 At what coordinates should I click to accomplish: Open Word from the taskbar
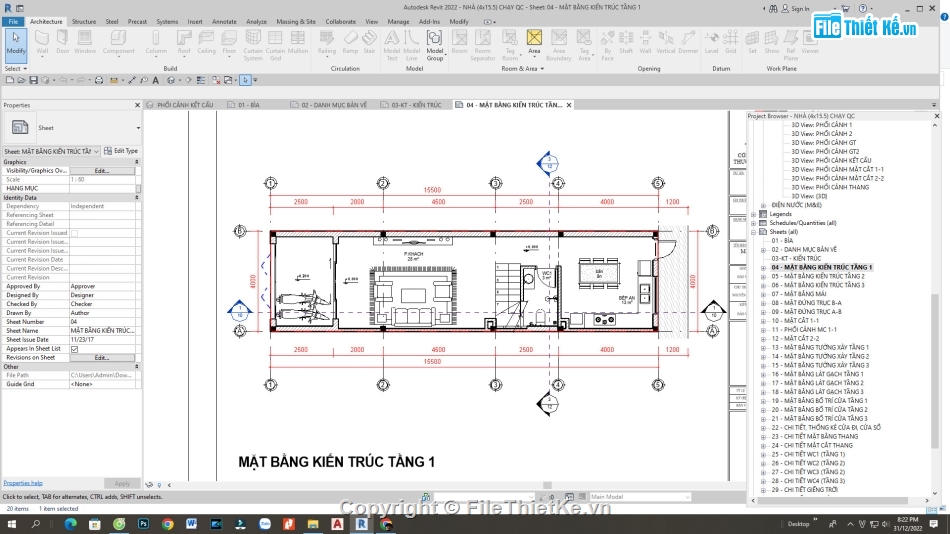192,524
